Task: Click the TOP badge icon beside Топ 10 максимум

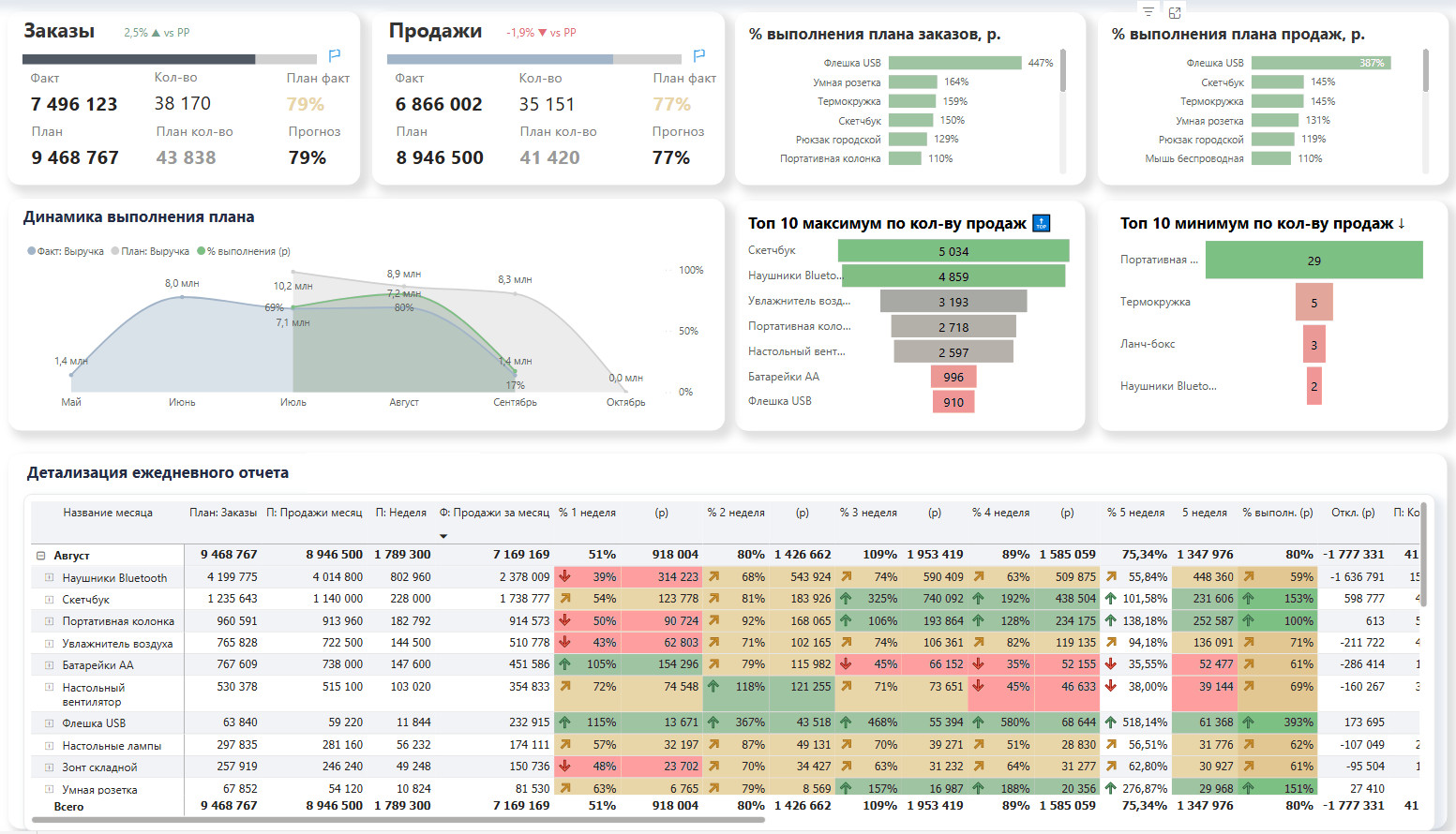Action: [x=1041, y=223]
